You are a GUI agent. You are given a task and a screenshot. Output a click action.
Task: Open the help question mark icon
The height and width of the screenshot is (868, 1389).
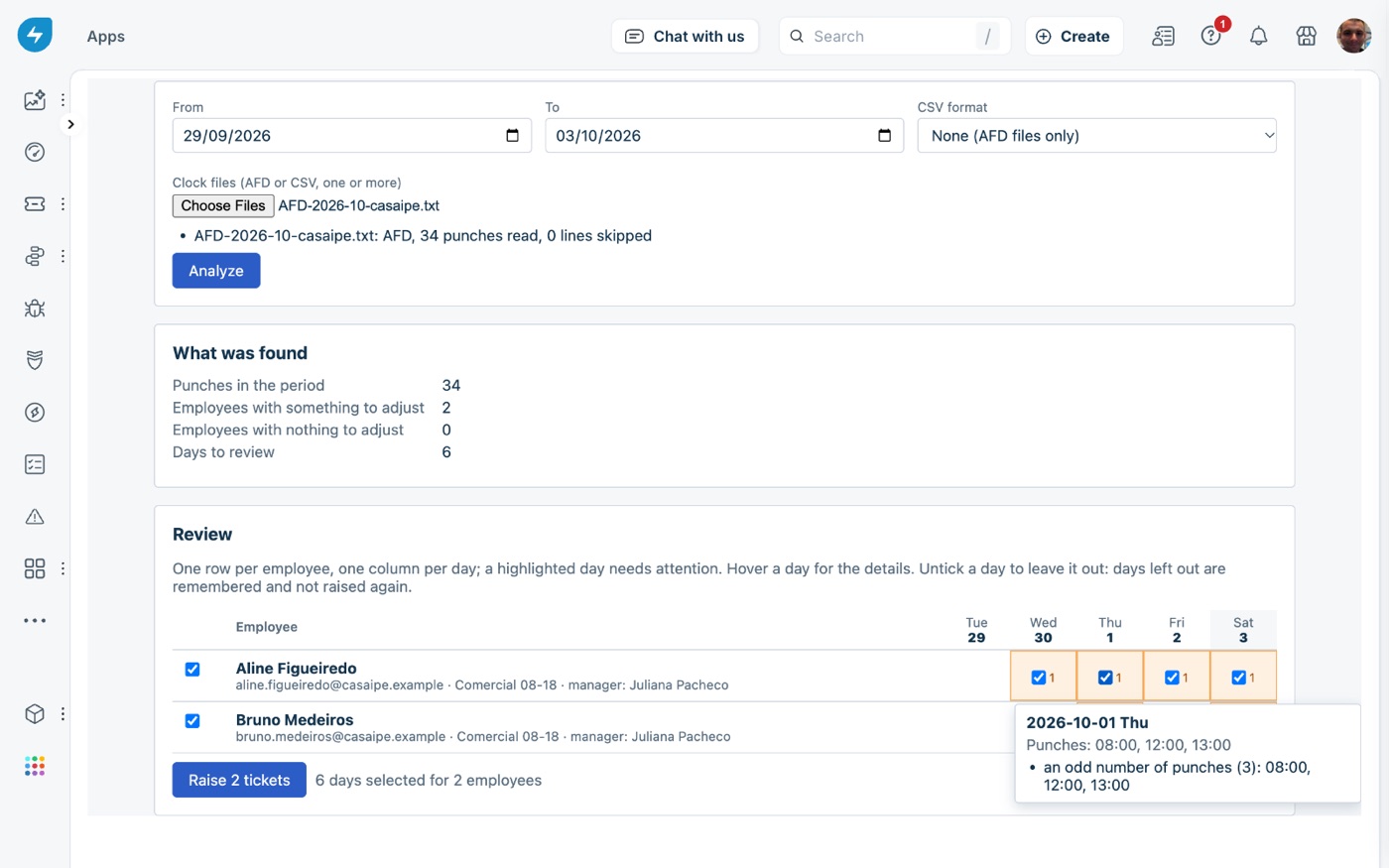[x=1210, y=37]
